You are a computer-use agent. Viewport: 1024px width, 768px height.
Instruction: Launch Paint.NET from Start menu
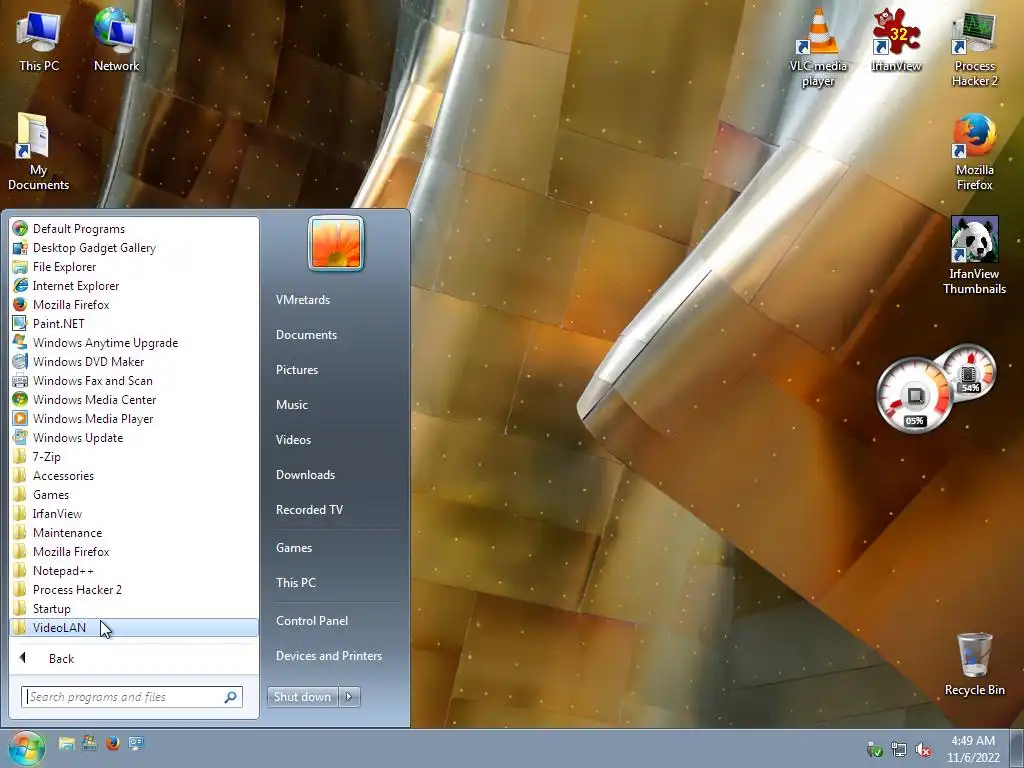point(134,323)
